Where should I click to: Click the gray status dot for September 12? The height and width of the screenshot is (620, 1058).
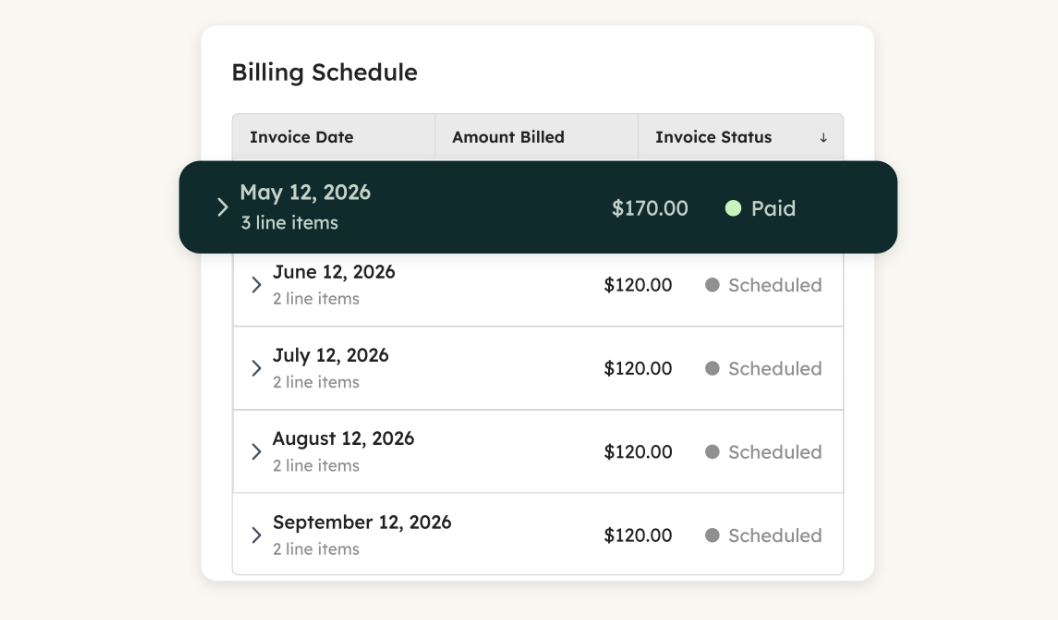click(712, 535)
